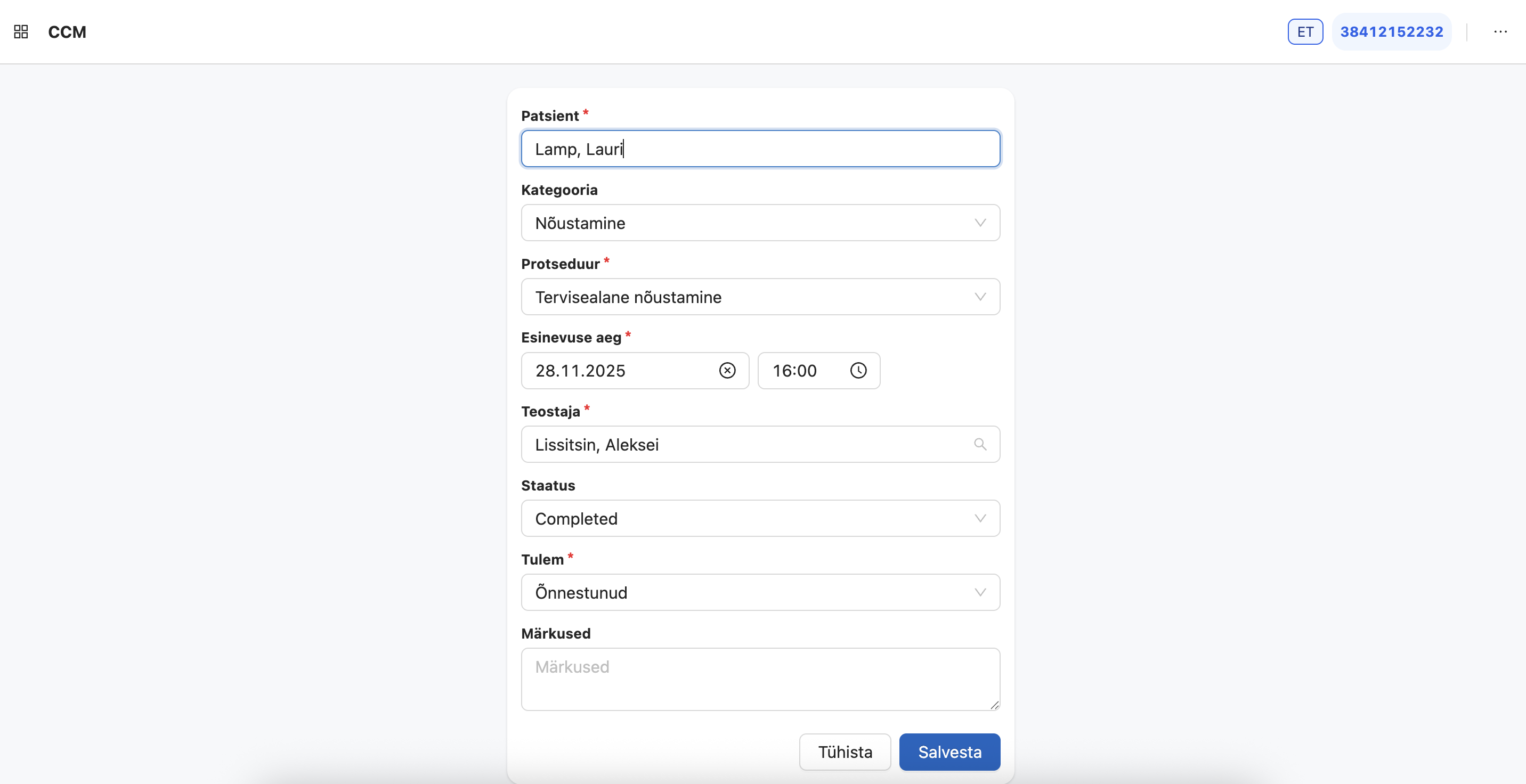Viewport: 1526px width, 784px height.
Task: Click the Salvesta button
Action: pyautogui.click(x=949, y=752)
